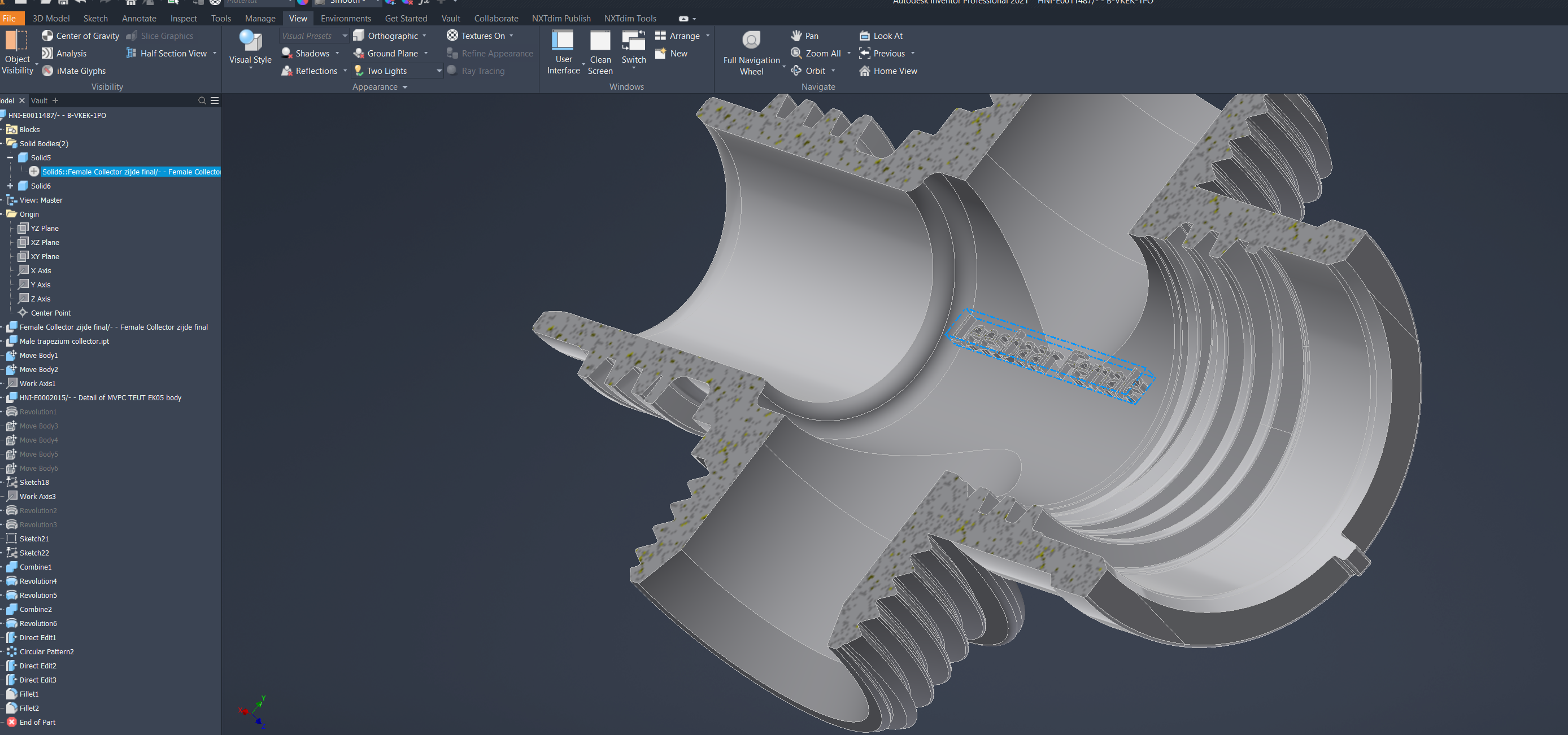
Task: Click the Zoom All tool
Action: (818, 53)
